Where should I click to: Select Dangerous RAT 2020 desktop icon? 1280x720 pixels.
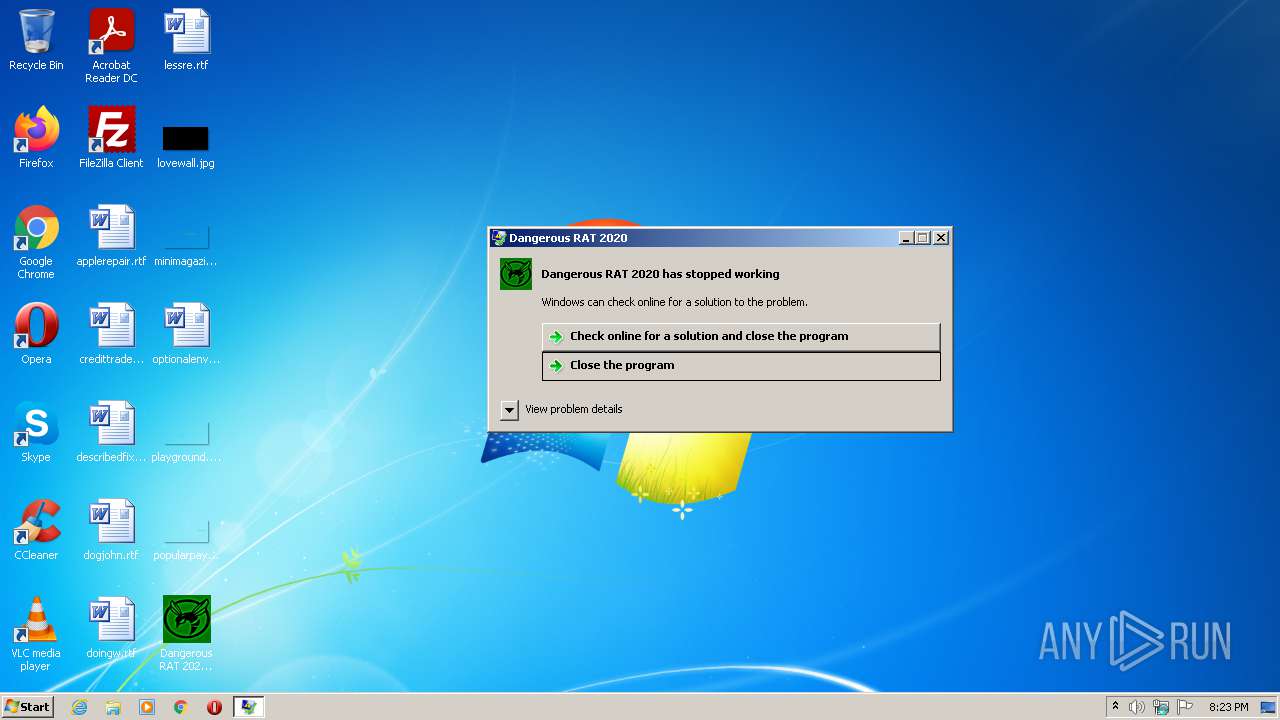click(x=186, y=634)
